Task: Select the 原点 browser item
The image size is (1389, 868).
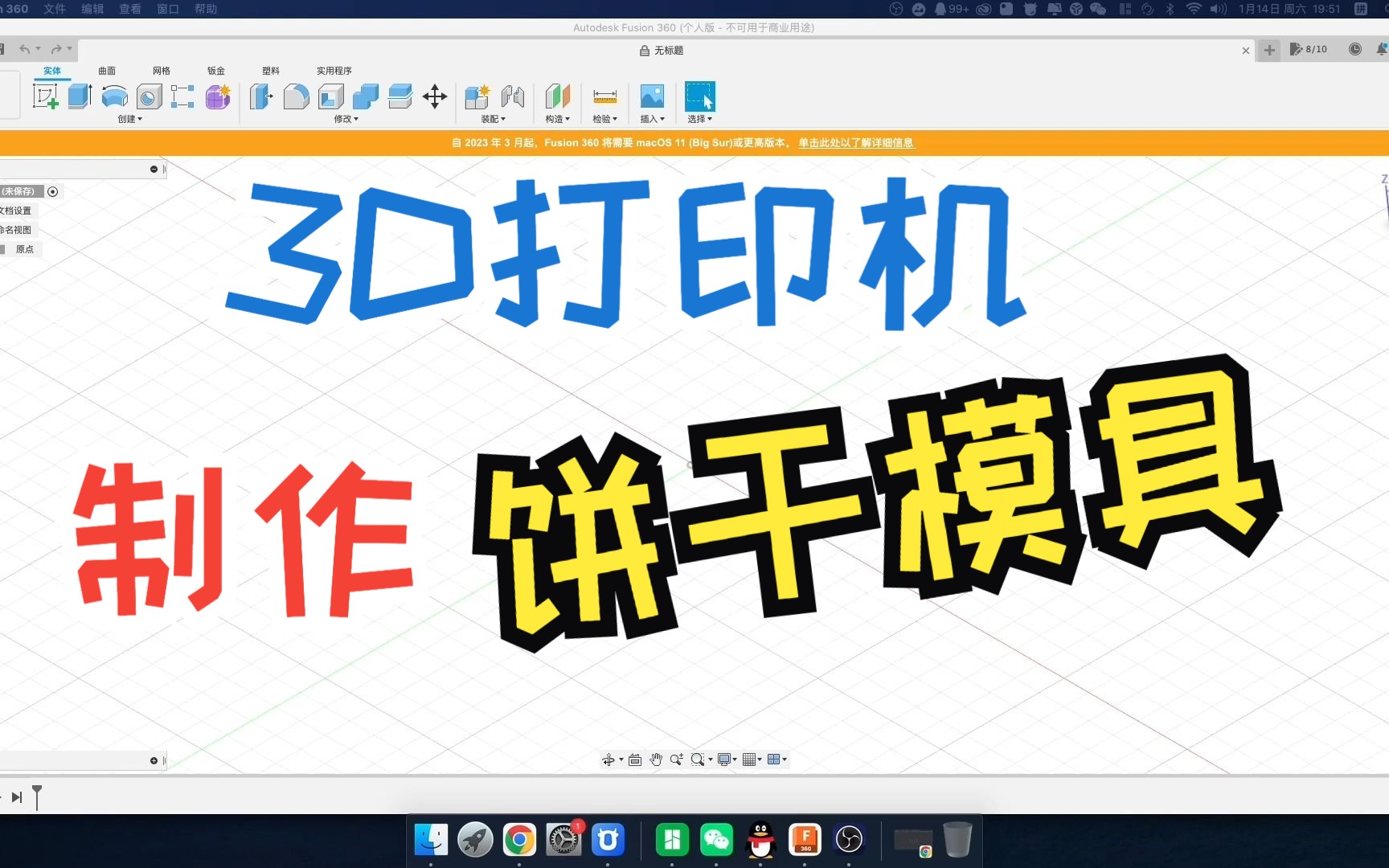Action: pos(25,249)
